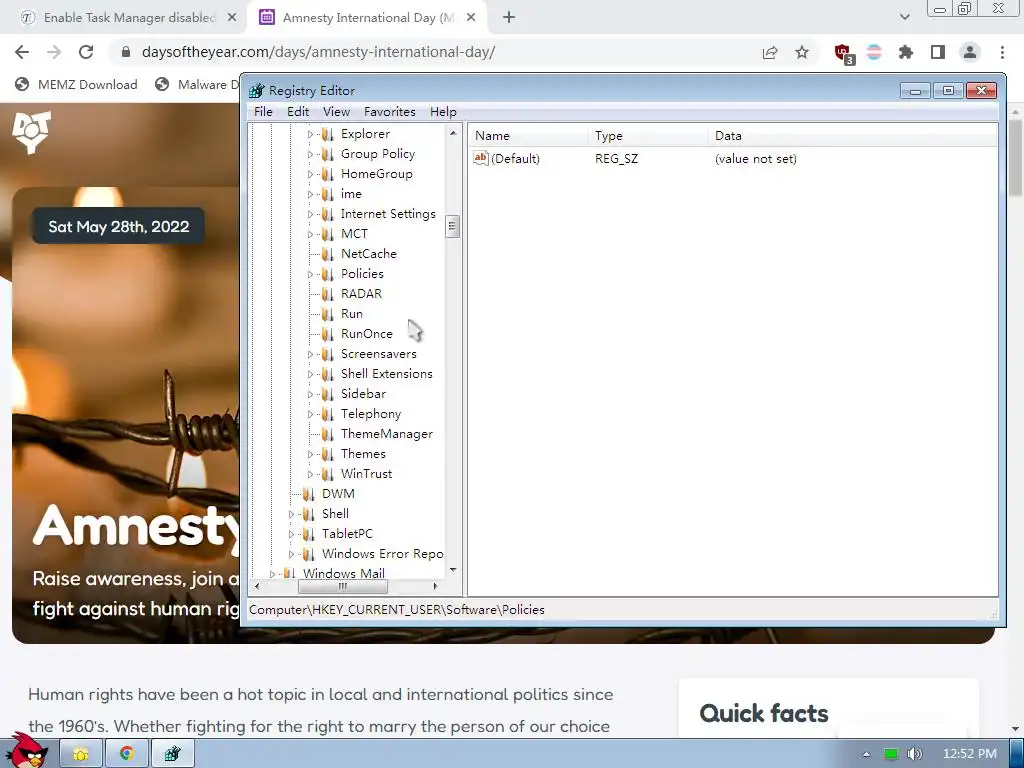Click the (value not set) data cell

pos(756,159)
